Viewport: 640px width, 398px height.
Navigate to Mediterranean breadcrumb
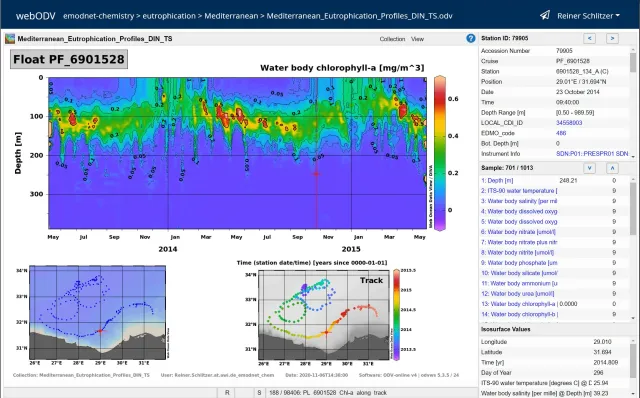[231, 16]
